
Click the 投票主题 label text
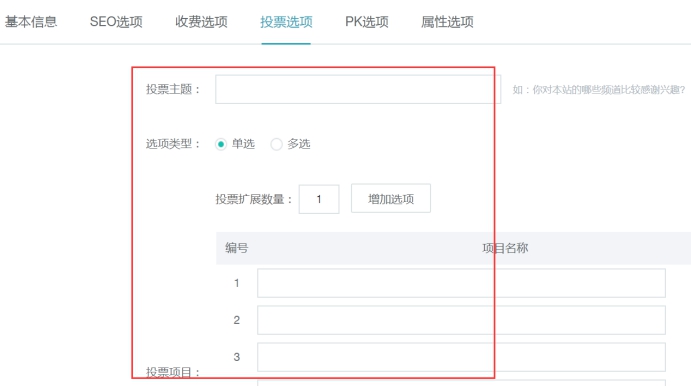[x=173, y=89]
